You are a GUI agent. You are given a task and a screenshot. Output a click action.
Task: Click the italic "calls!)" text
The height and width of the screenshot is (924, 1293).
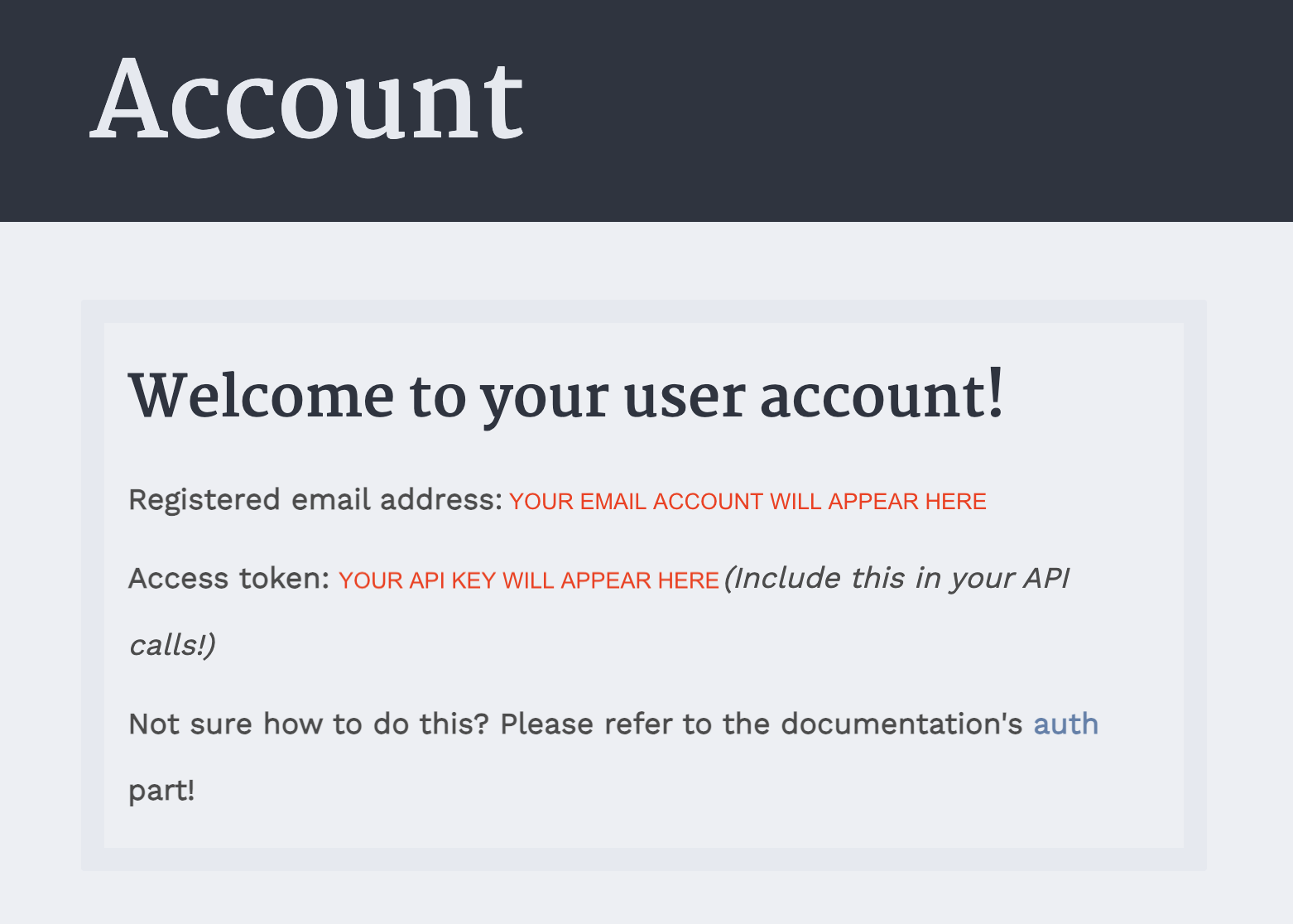coord(172,645)
